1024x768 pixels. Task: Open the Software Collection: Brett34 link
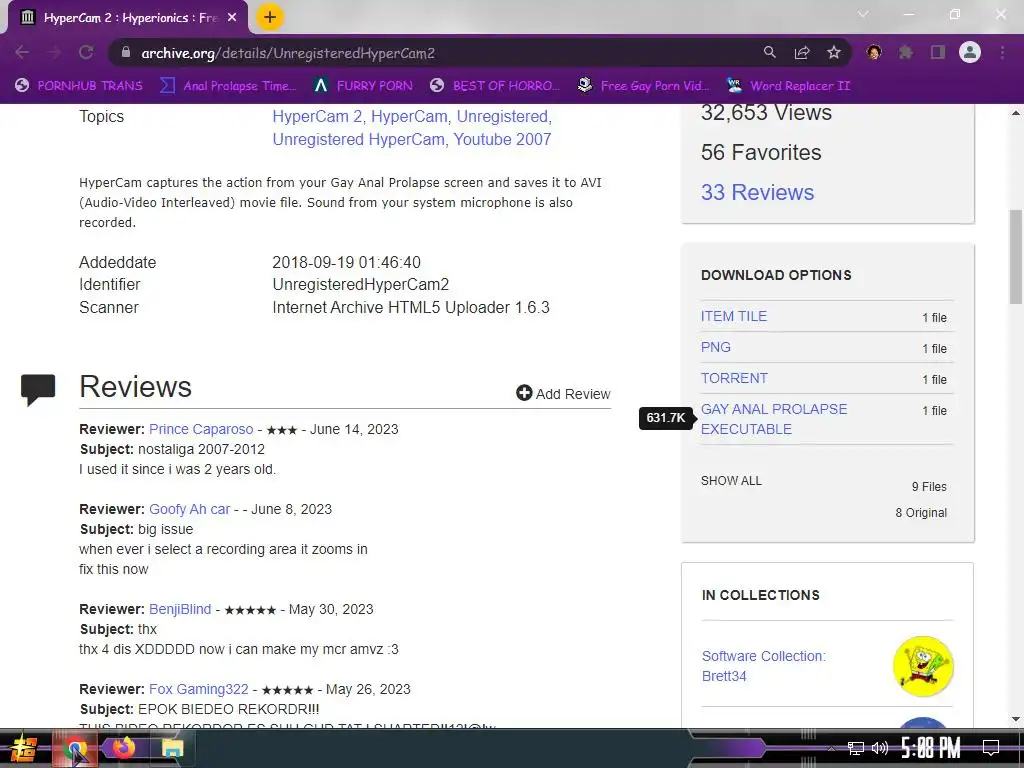click(x=763, y=665)
